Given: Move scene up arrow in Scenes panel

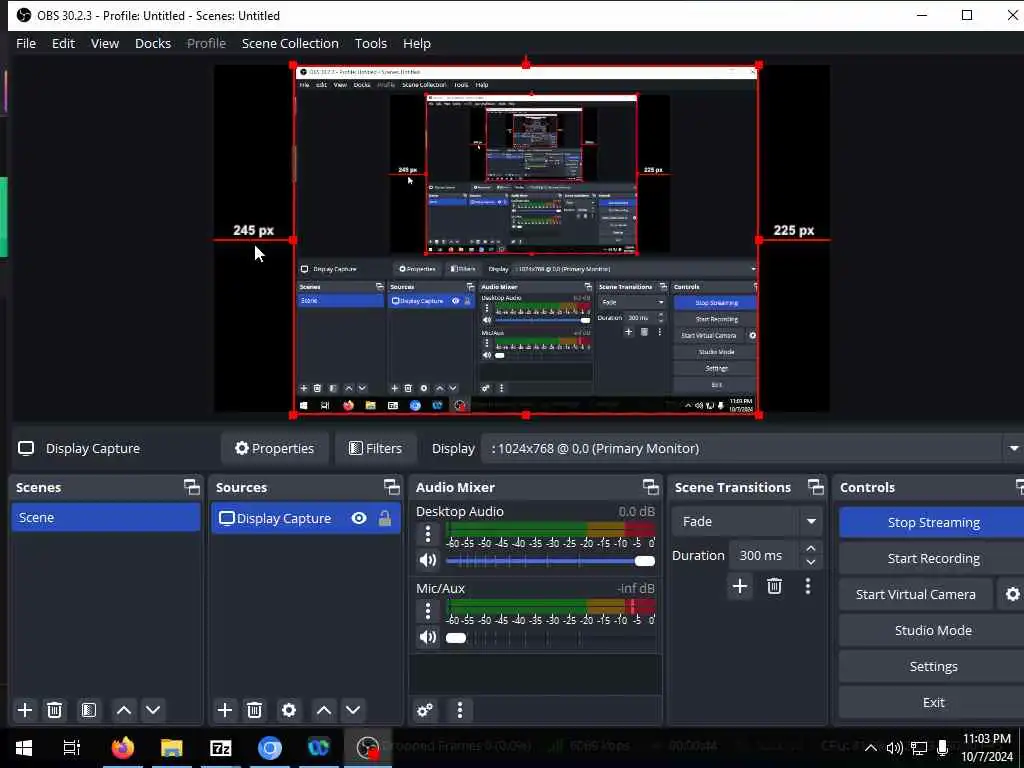Looking at the screenshot, I should tap(123, 710).
